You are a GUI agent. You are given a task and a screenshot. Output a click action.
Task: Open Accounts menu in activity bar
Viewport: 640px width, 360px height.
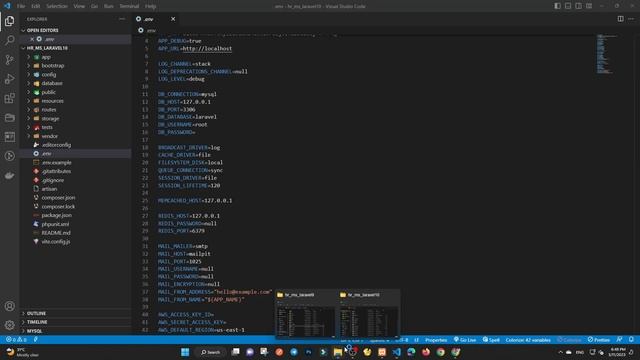pos(9,306)
